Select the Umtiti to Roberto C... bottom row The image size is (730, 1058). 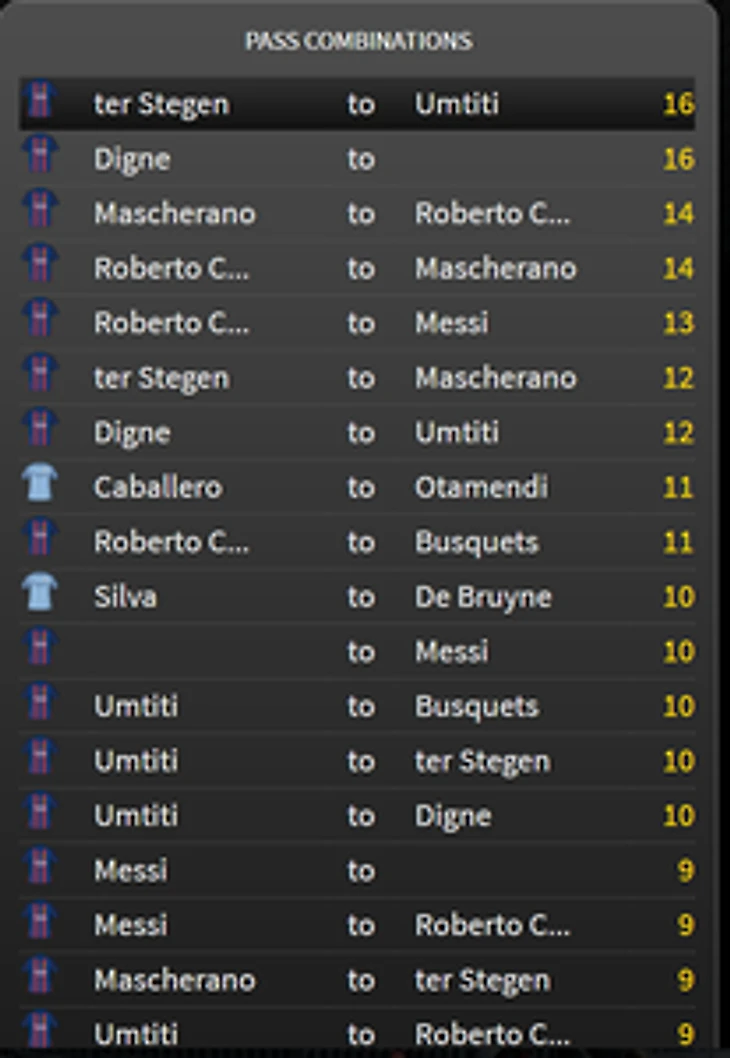[x=357, y=1032]
